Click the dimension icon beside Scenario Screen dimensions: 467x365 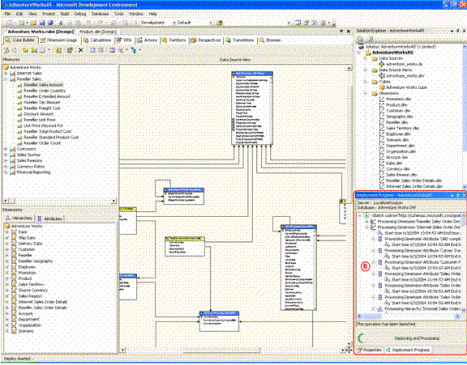tap(14, 331)
